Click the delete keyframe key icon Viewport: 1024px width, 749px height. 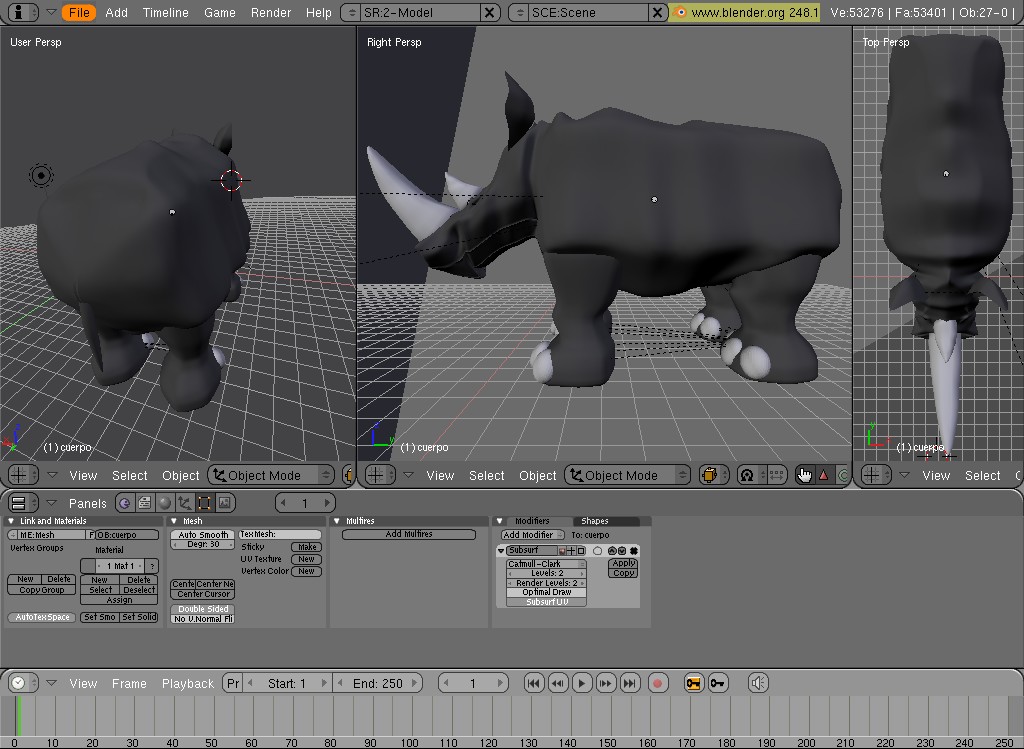pos(718,683)
